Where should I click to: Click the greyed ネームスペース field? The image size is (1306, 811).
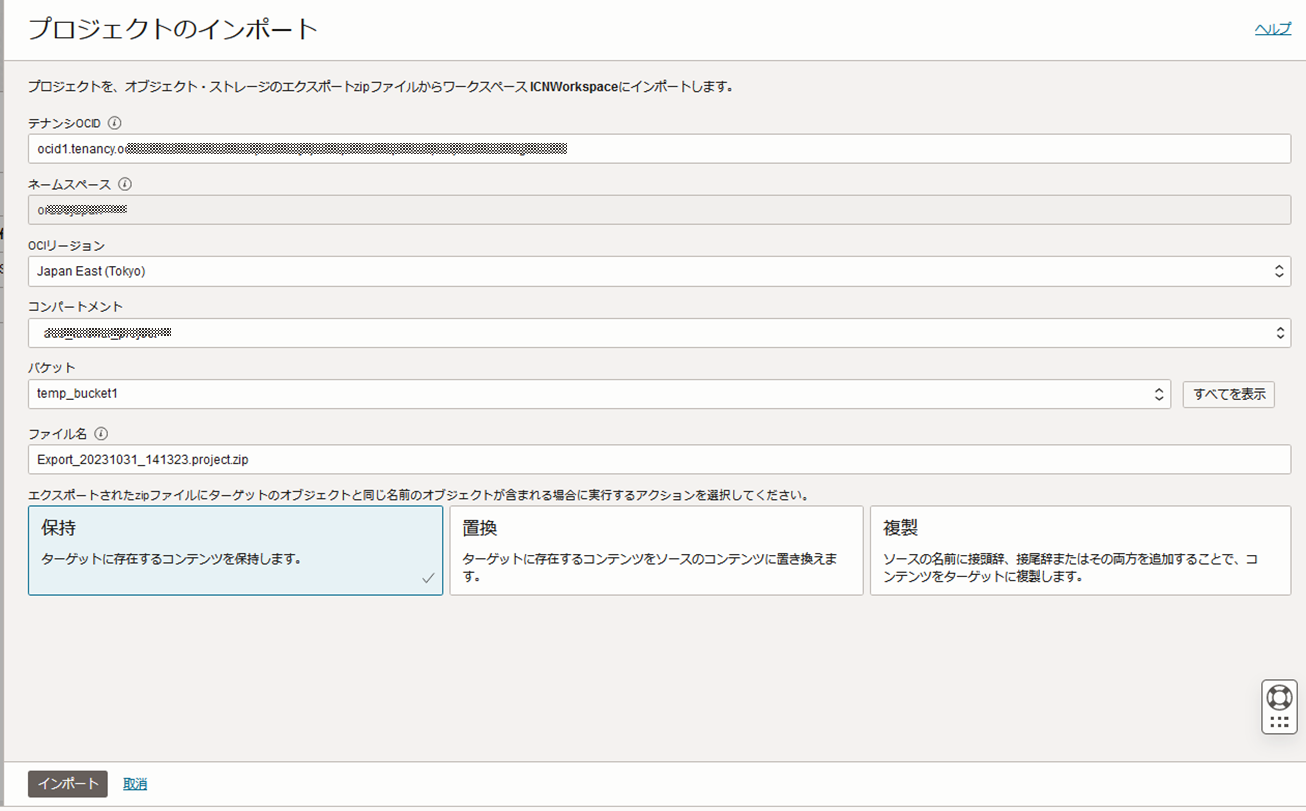pos(659,210)
